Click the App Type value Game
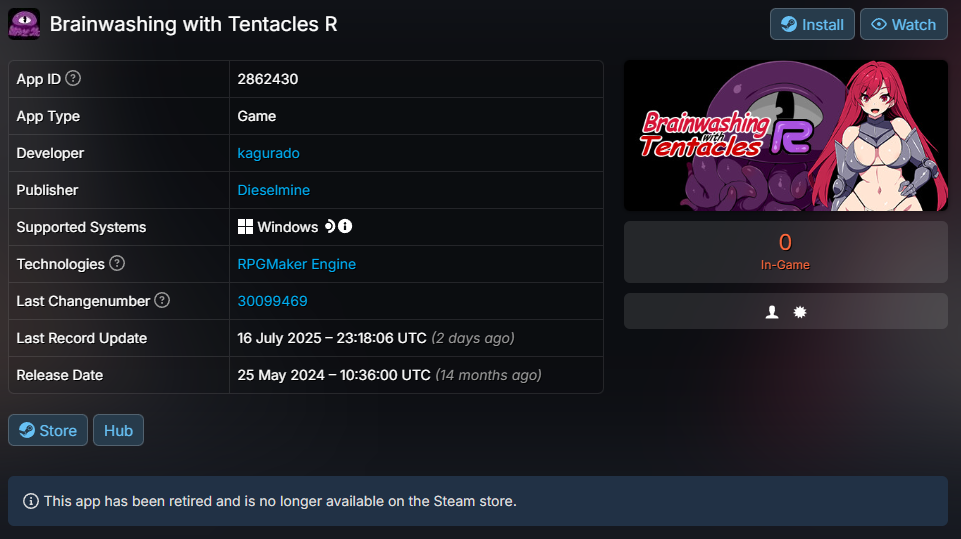Viewport: 961px width, 539px height. pos(257,117)
